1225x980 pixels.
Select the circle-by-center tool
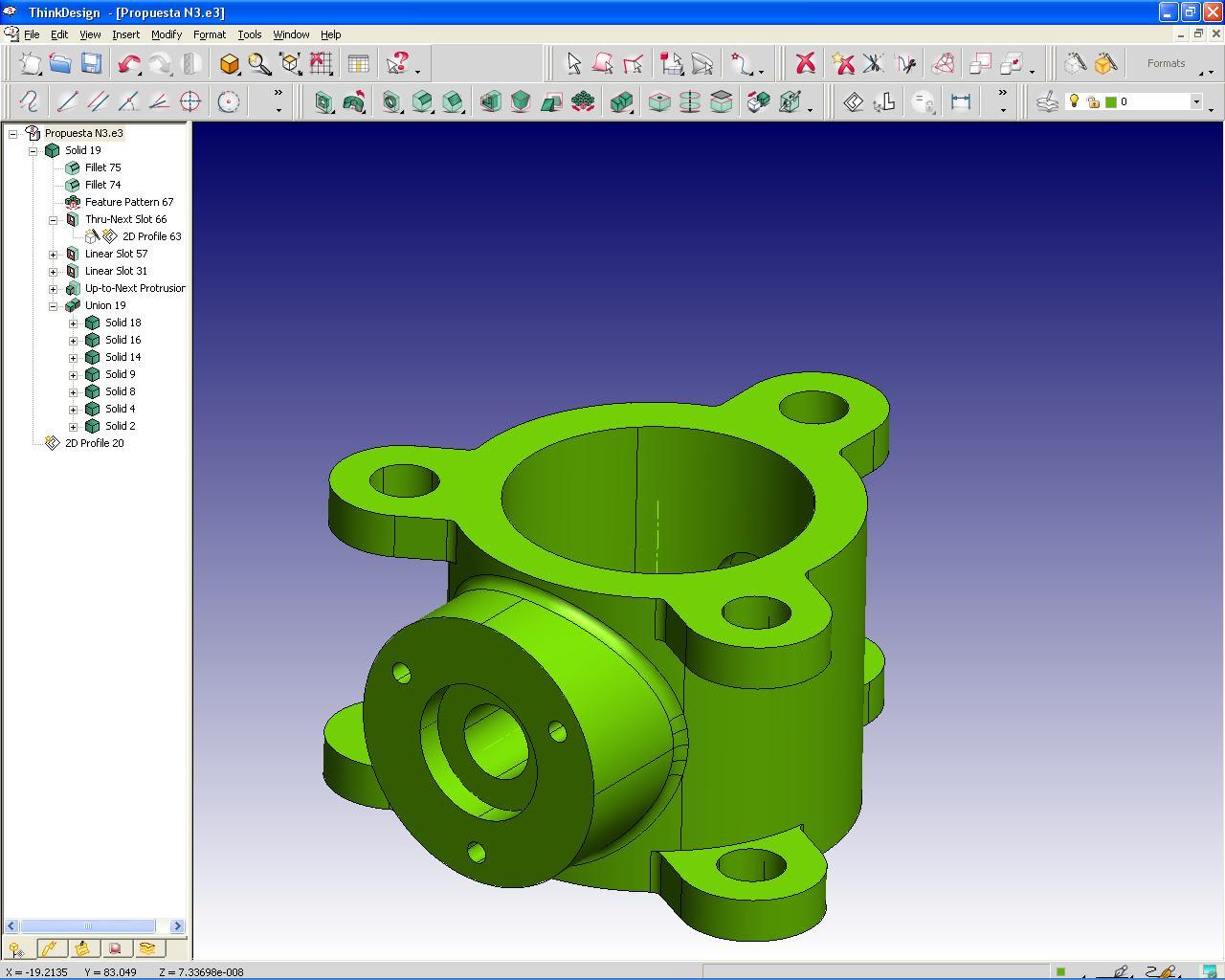pyautogui.click(x=228, y=101)
